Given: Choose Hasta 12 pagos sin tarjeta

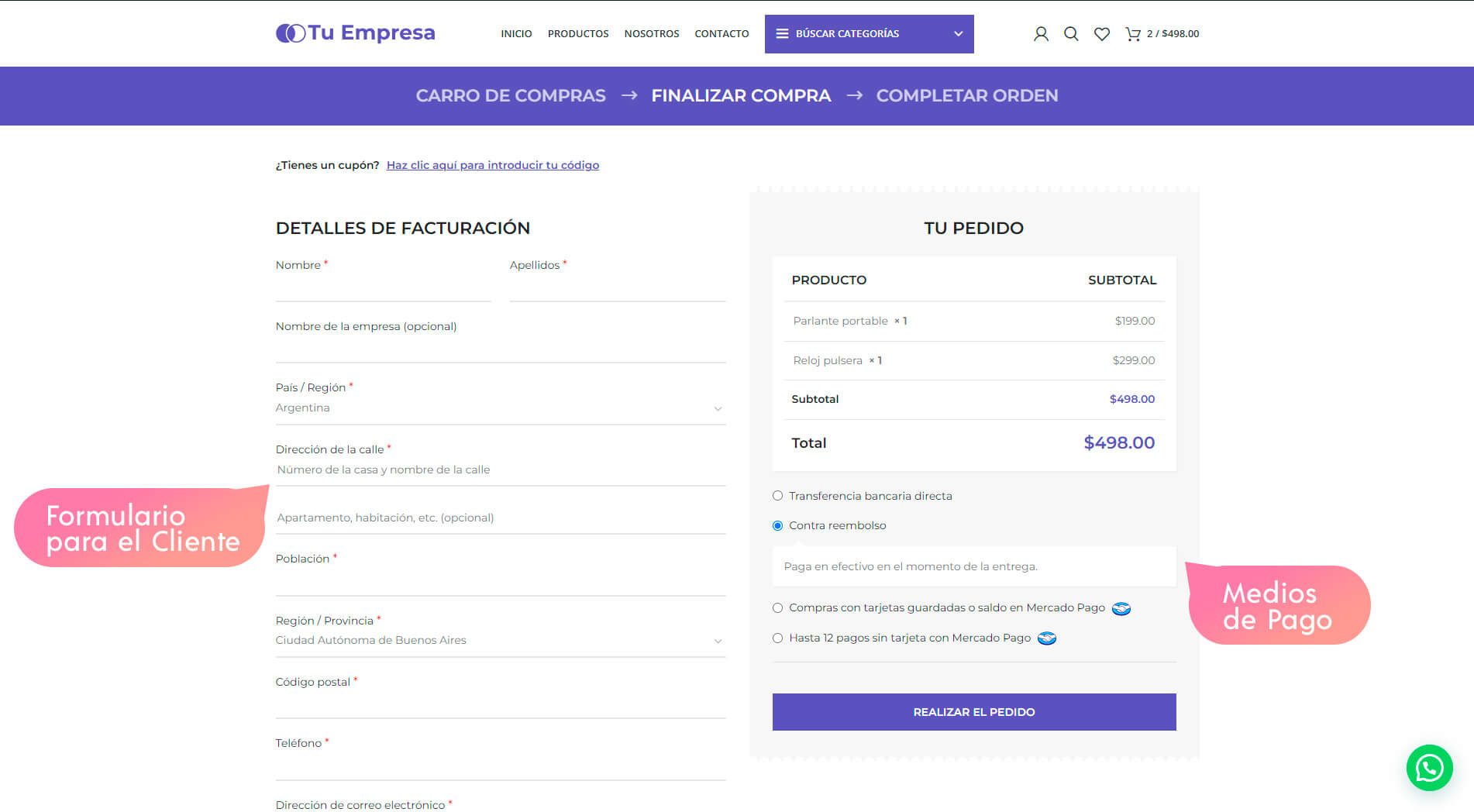Looking at the screenshot, I should coord(777,638).
